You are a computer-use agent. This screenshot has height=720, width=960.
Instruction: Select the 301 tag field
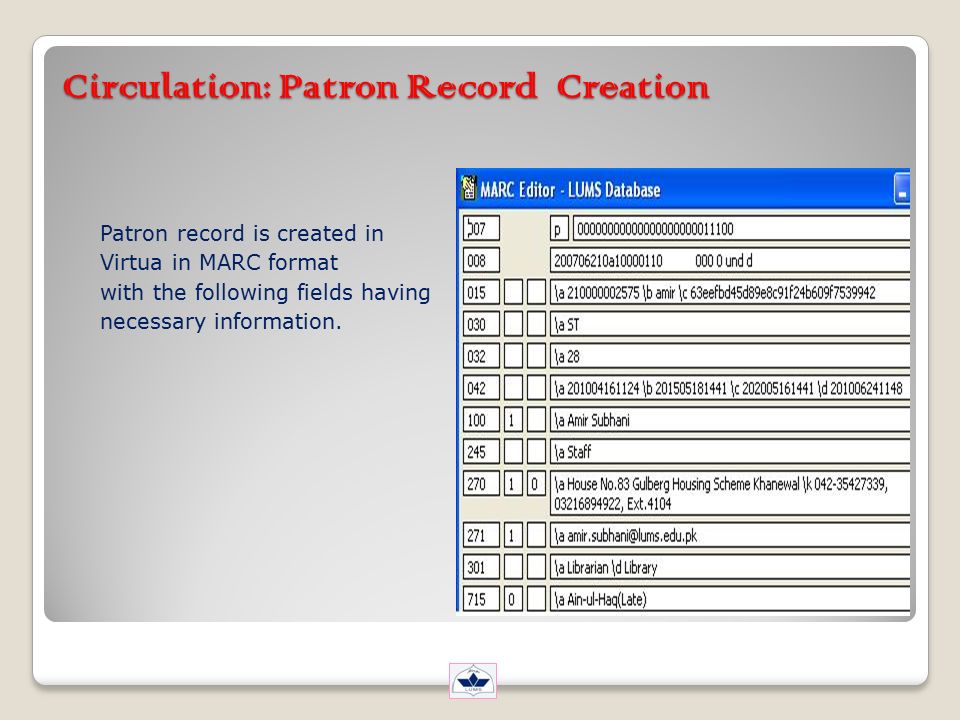pos(481,567)
